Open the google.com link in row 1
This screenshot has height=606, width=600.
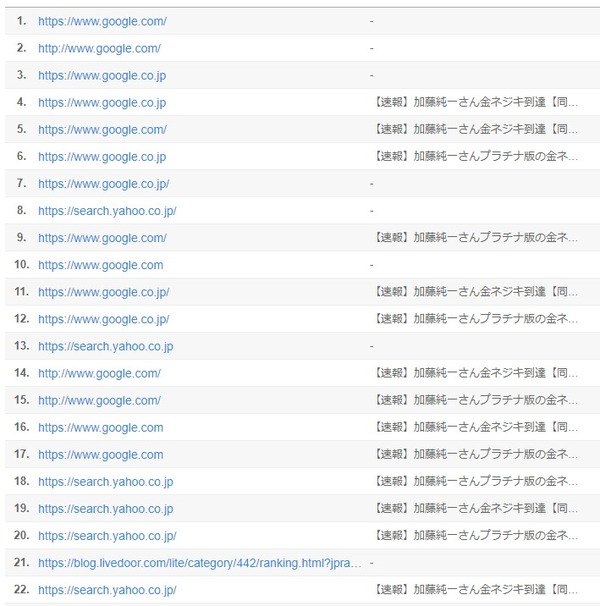[102, 21]
